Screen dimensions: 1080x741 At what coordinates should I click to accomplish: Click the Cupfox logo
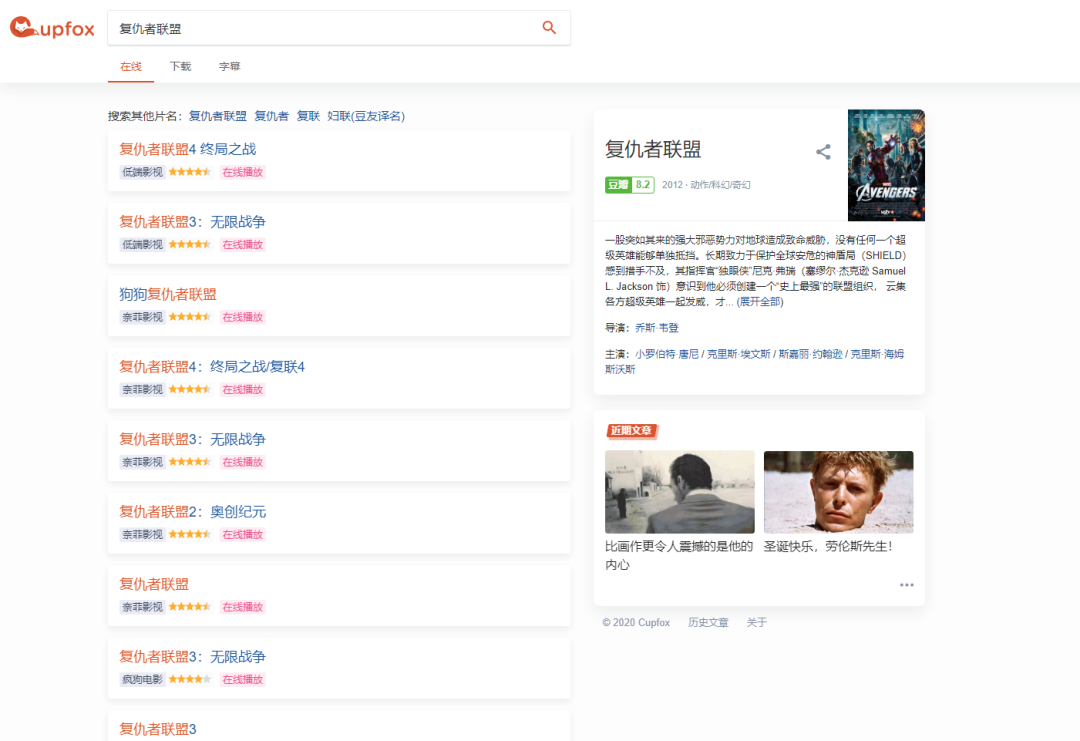point(52,28)
